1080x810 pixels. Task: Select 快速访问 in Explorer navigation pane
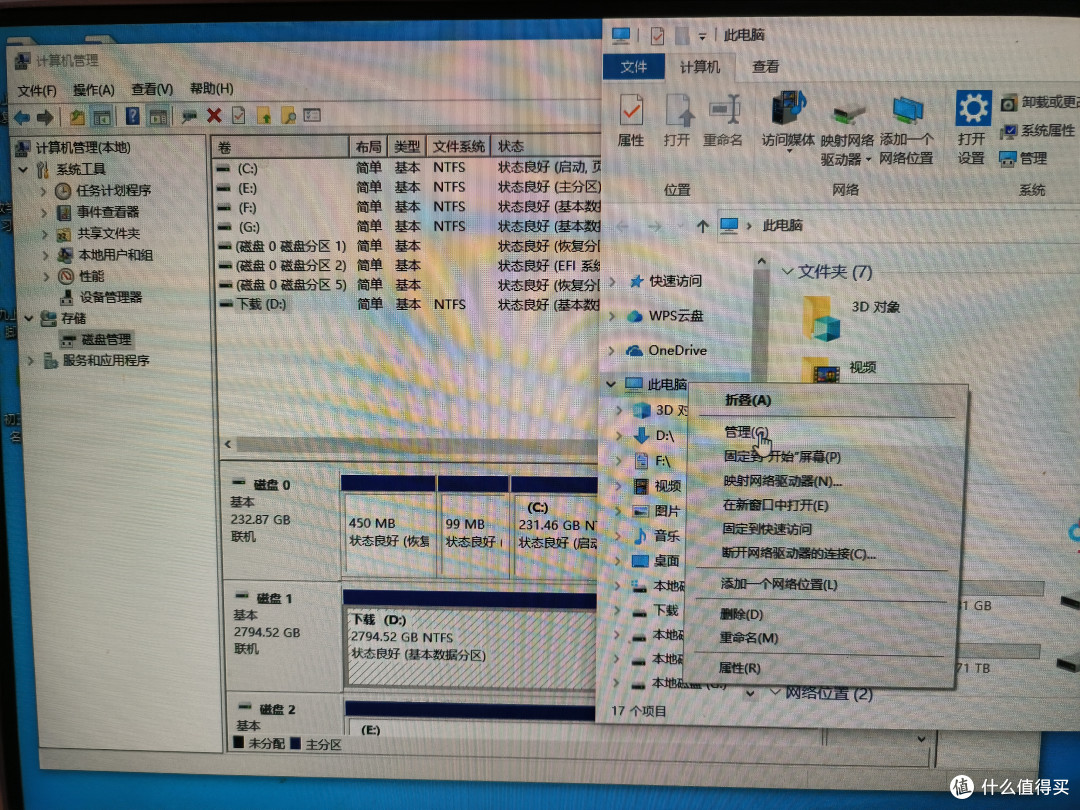click(x=666, y=281)
